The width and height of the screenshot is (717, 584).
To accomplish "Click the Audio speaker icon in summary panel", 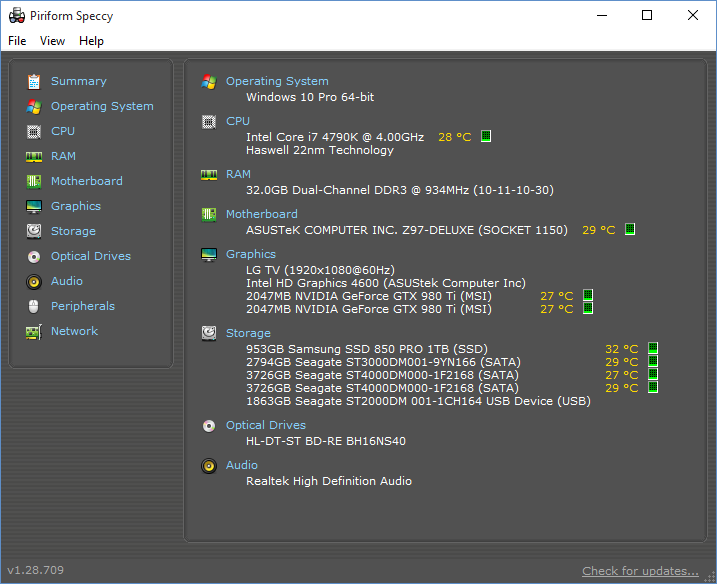I will (x=209, y=466).
